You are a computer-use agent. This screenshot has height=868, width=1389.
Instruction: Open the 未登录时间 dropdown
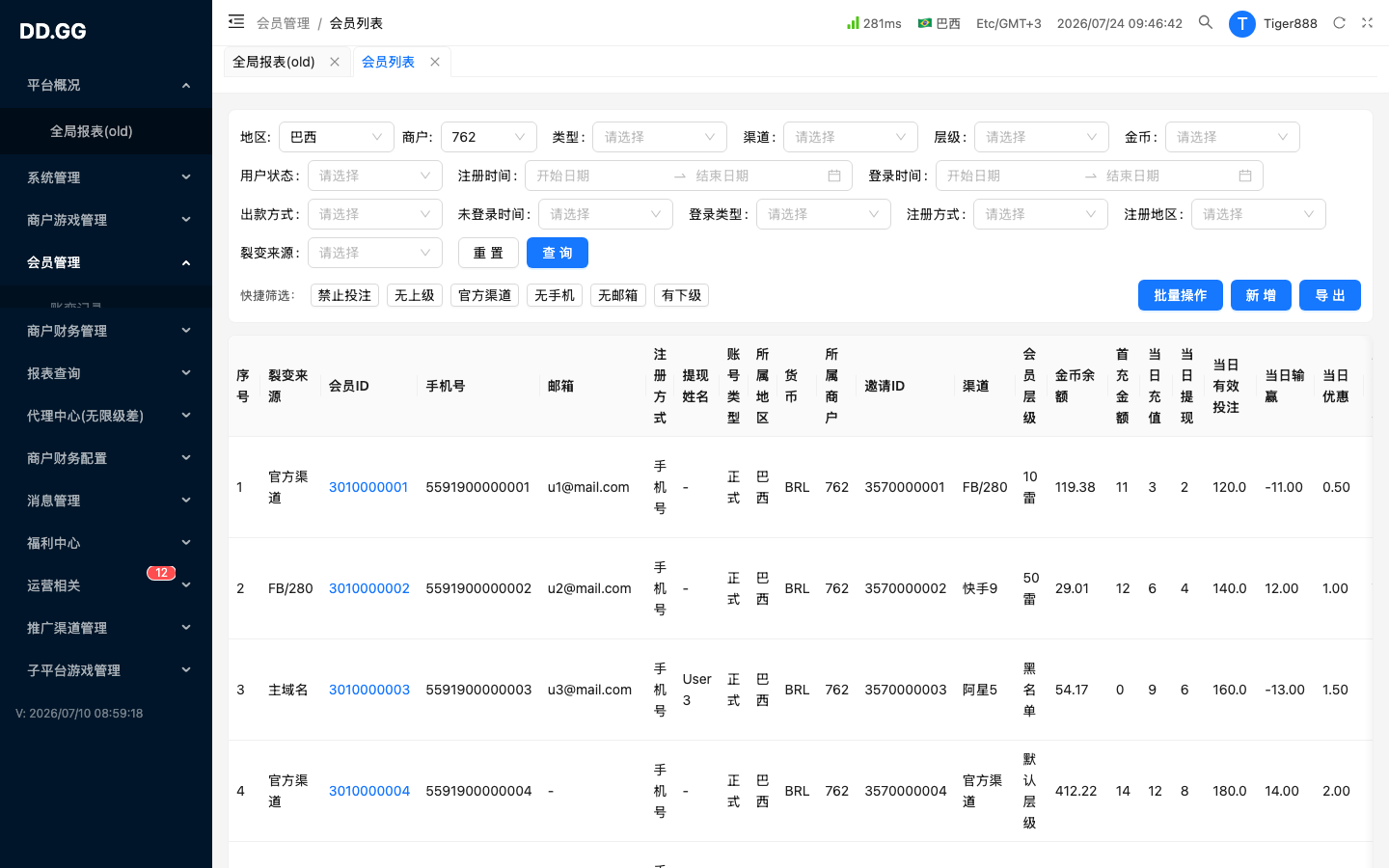606,214
